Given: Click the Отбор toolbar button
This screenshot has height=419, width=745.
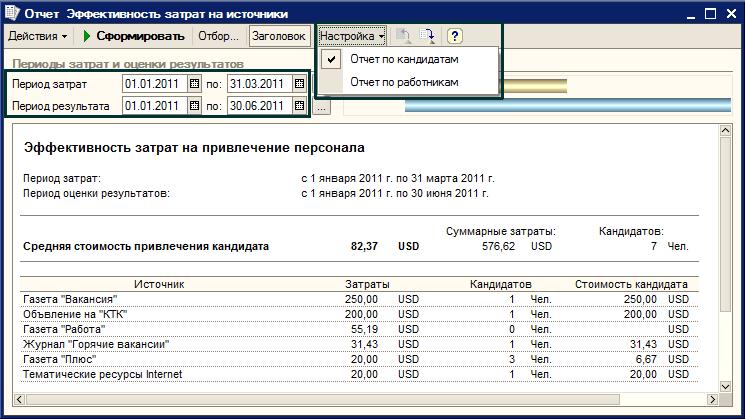Looking at the screenshot, I should pyautogui.click(x=217, y=36).
